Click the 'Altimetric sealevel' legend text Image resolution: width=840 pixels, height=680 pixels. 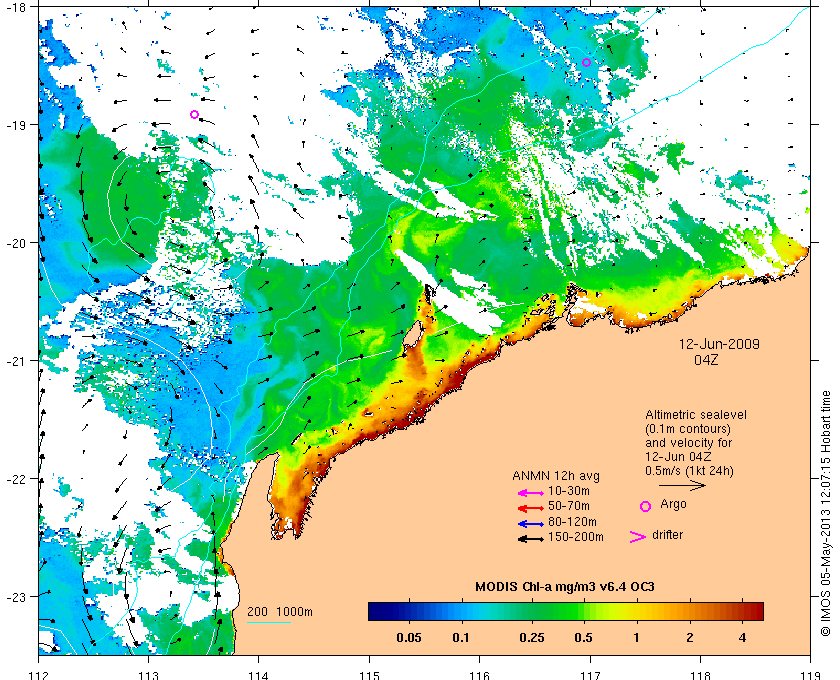(x=696, y=415)
